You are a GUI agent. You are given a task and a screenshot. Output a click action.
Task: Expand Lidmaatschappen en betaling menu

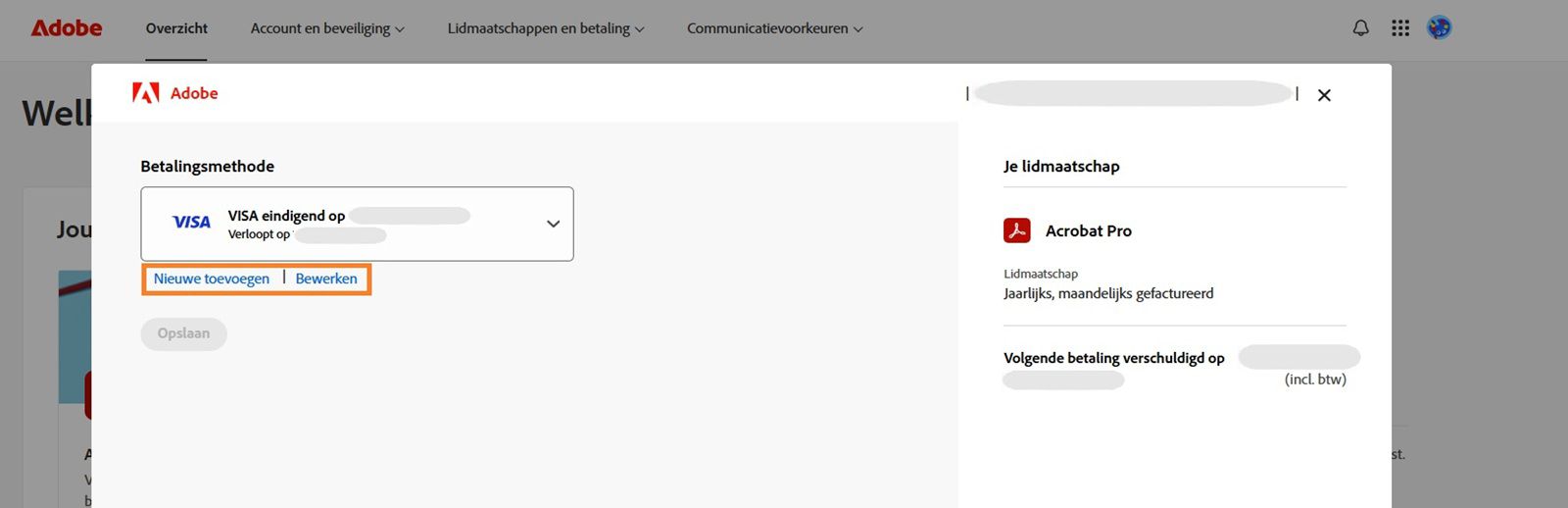546,28
